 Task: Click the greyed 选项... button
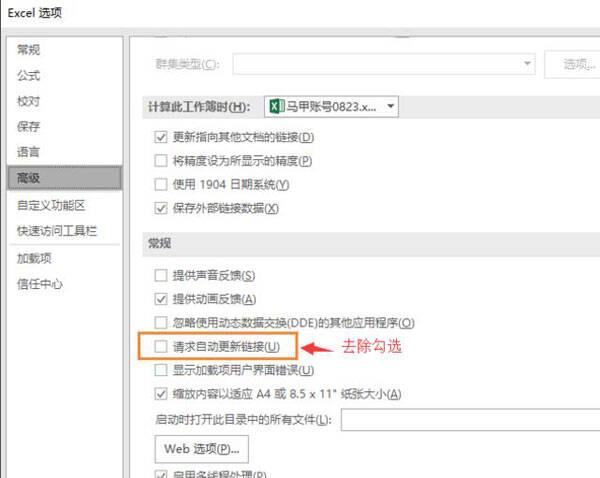573,64
